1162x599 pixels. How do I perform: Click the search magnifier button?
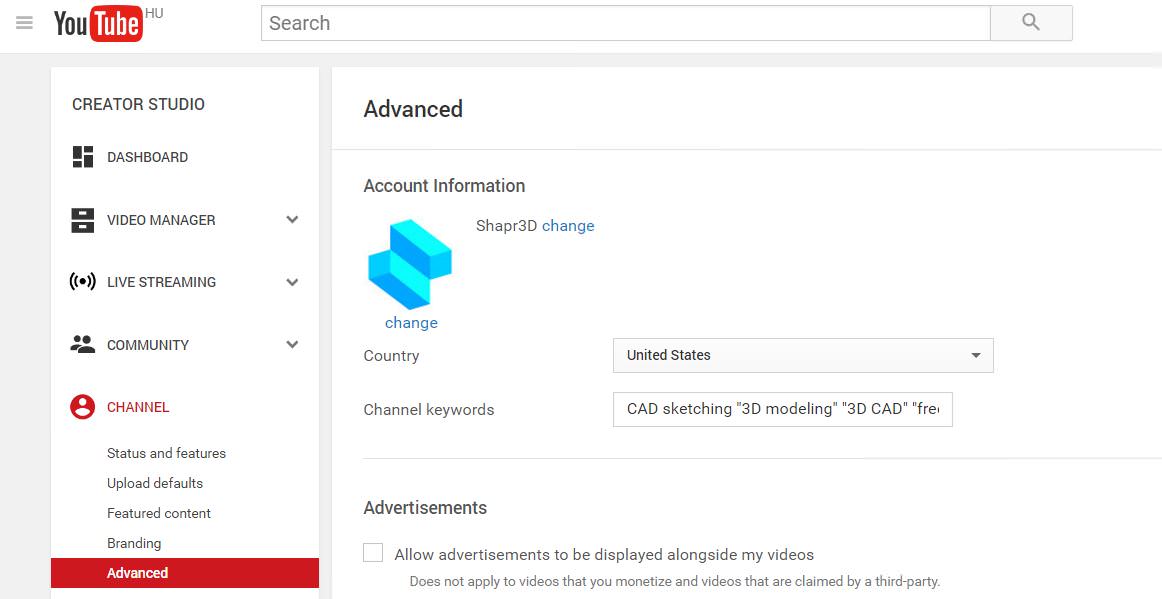coord(1031,23)
